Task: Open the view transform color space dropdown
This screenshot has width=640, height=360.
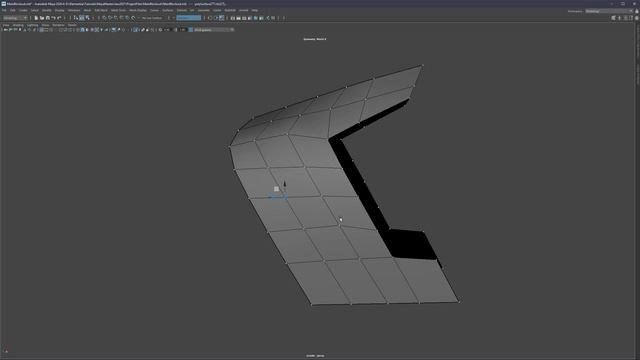Action: (213, 30)
